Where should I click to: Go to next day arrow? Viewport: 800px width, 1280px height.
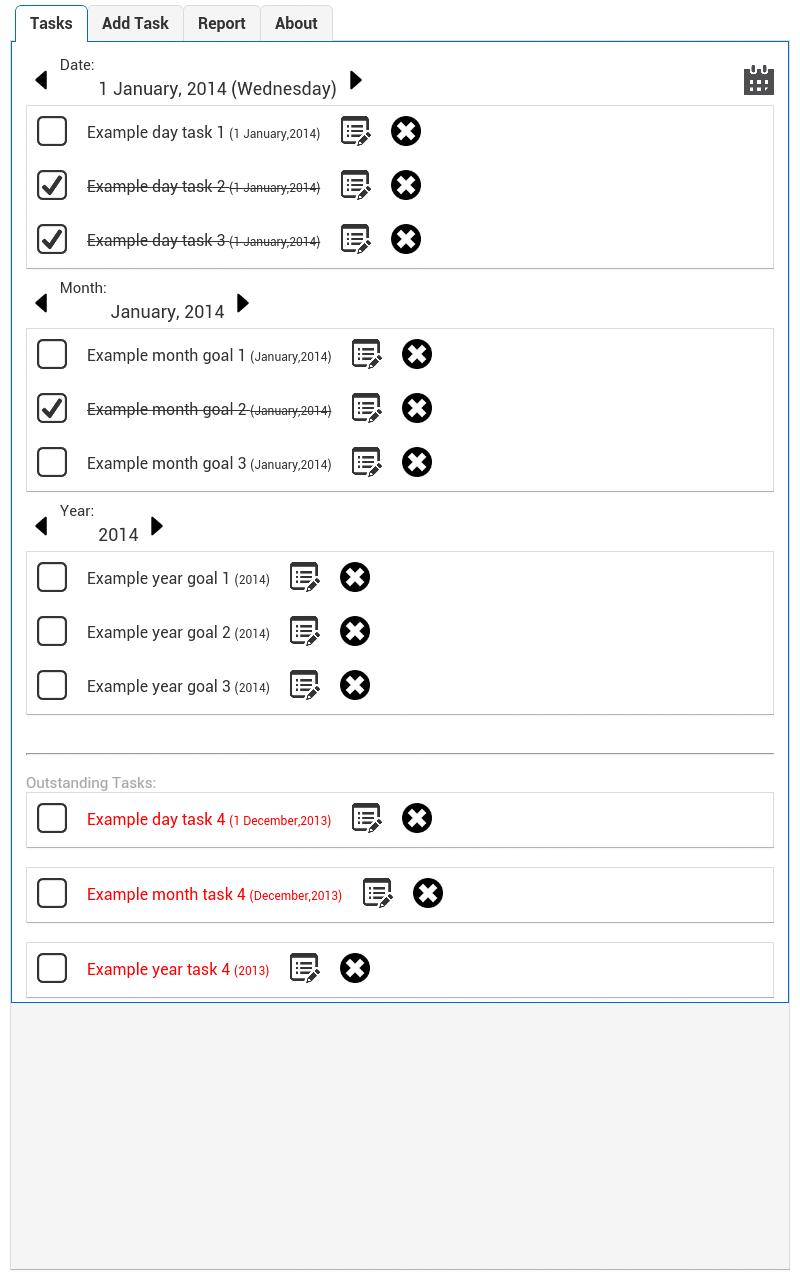click(x=356, y=80)
